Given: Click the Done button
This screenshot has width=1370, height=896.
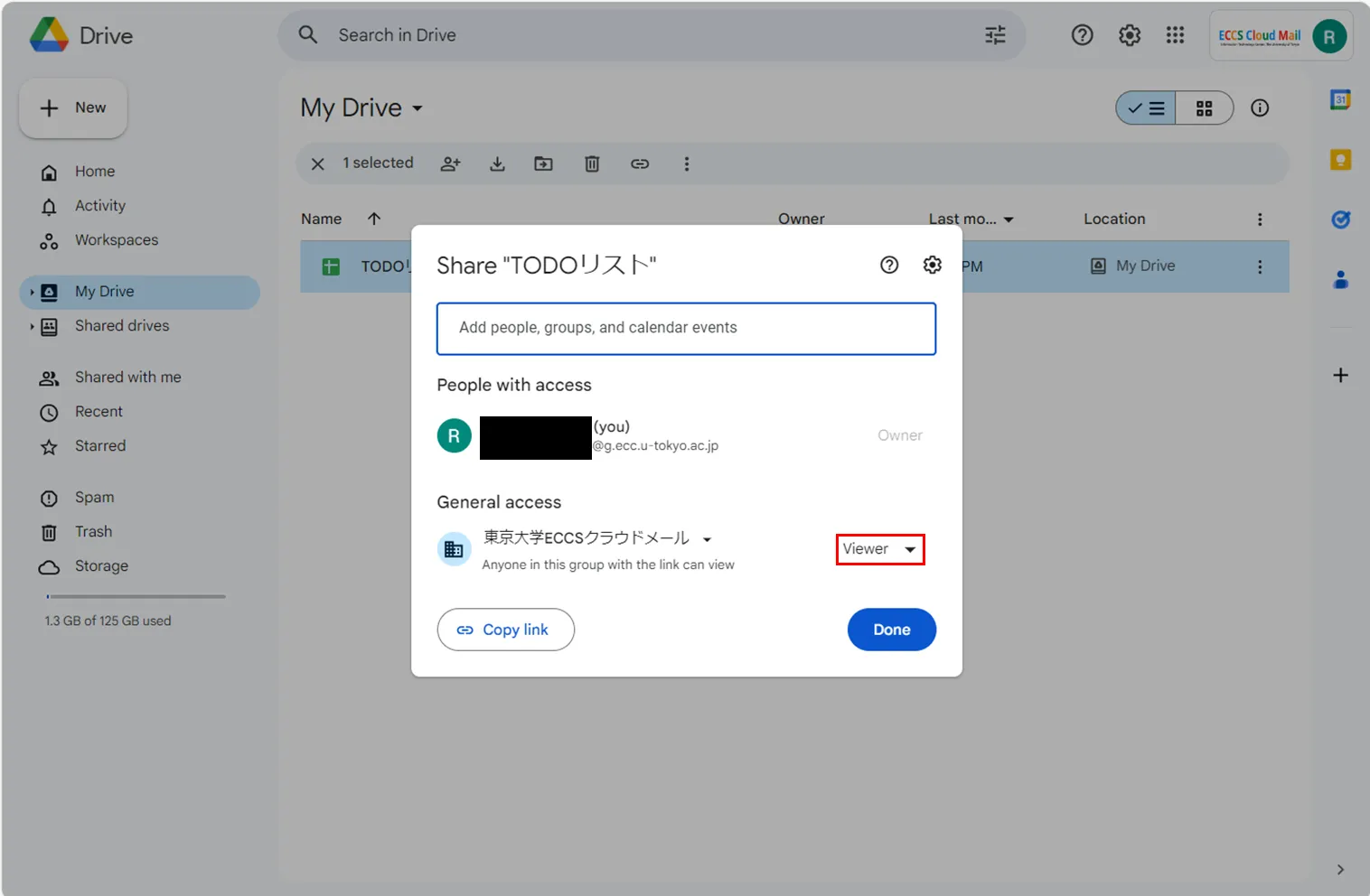Looking at the screenshot, I should pyautogui.click(x=891, y=630).
